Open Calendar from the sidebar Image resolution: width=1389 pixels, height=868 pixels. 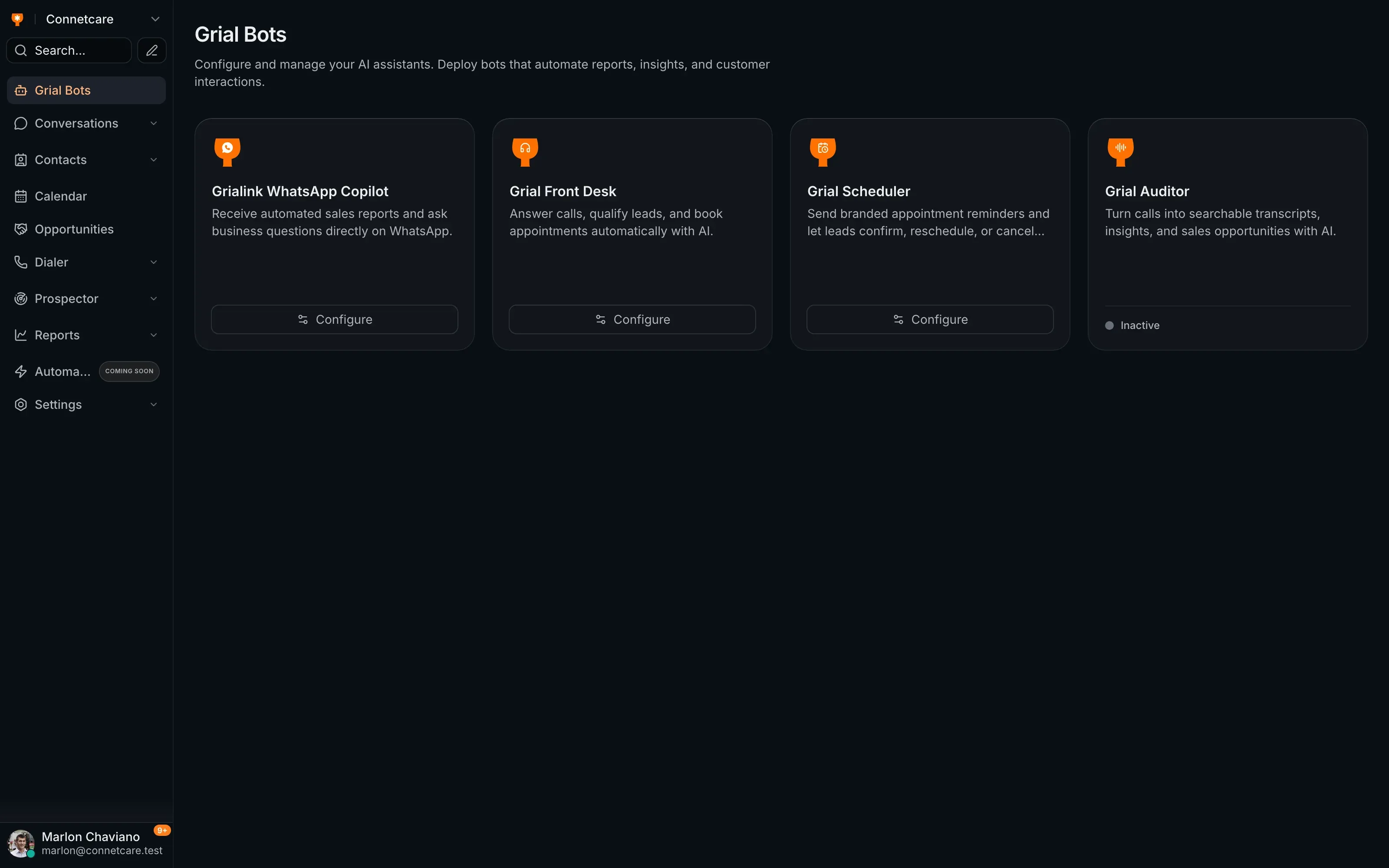86,196
